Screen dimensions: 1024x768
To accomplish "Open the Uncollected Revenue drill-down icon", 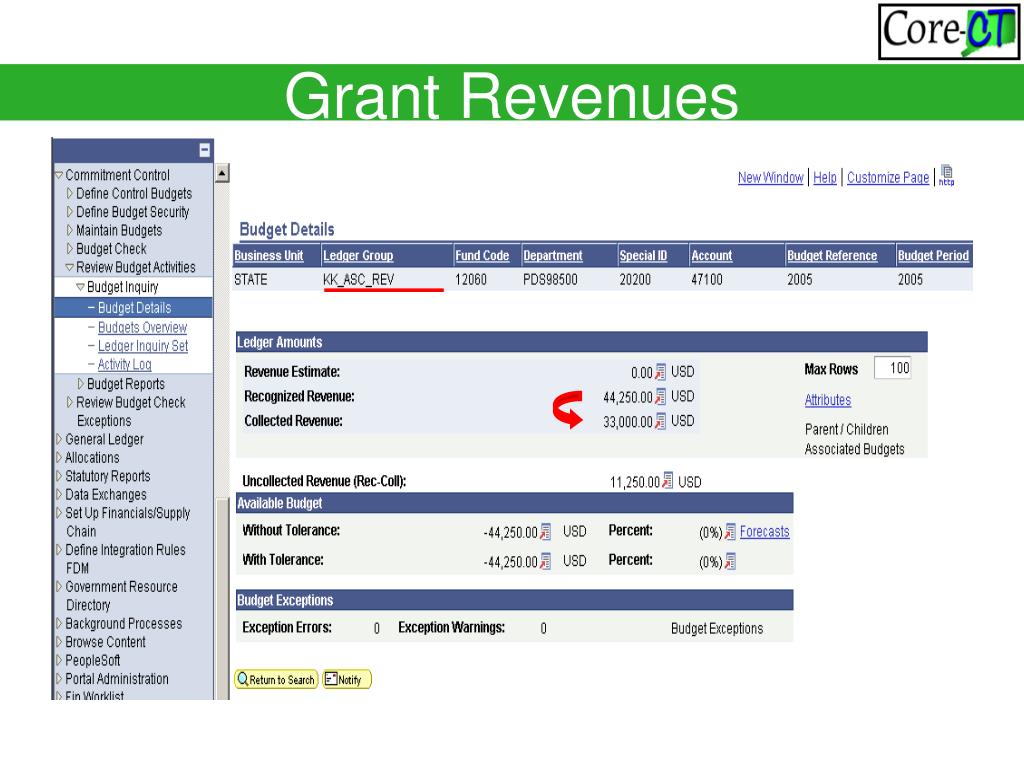I will coord(667,481).
